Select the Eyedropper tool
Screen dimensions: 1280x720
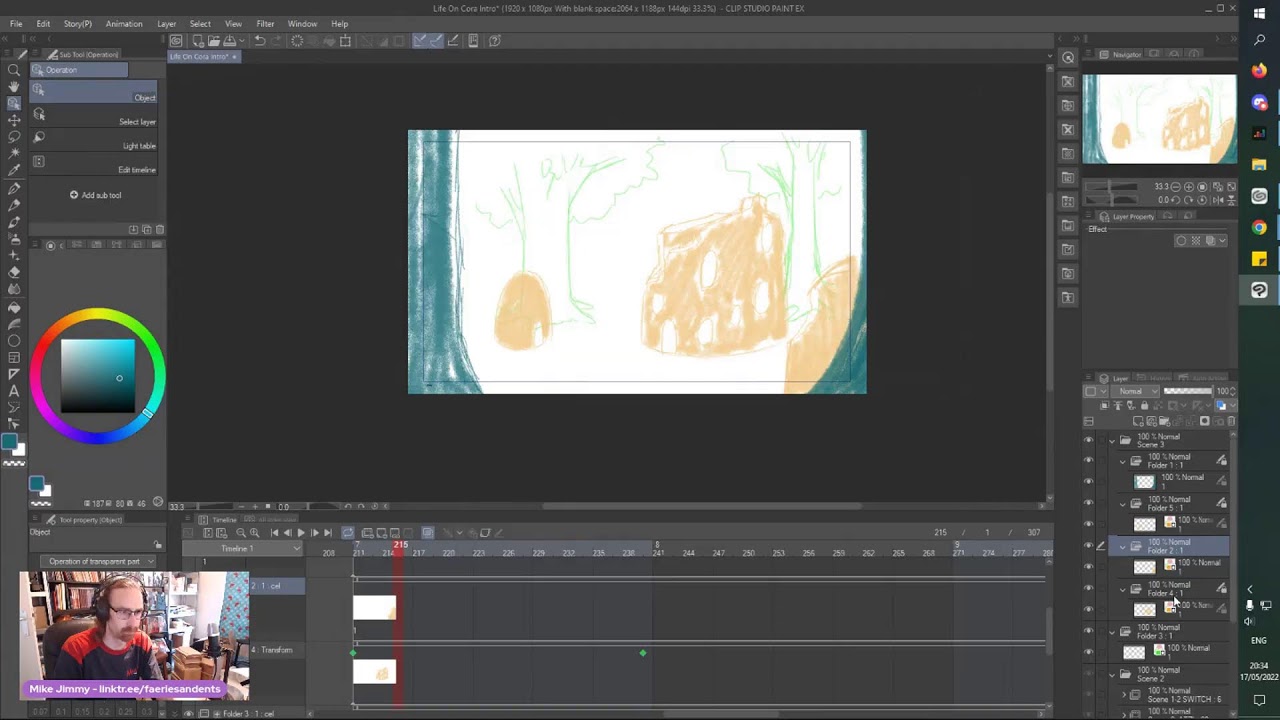point(14,170)
